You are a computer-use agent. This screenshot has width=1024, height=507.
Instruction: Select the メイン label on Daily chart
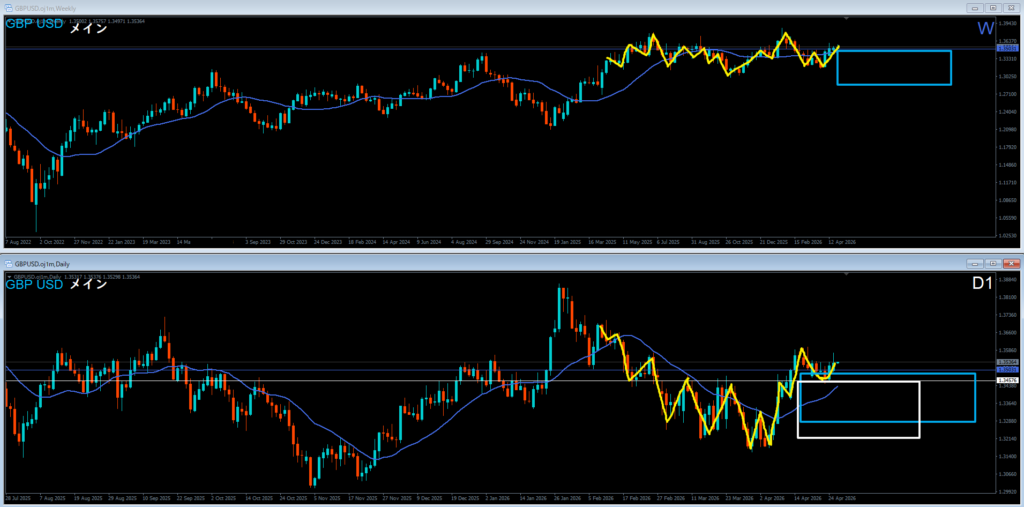point(88,285)
